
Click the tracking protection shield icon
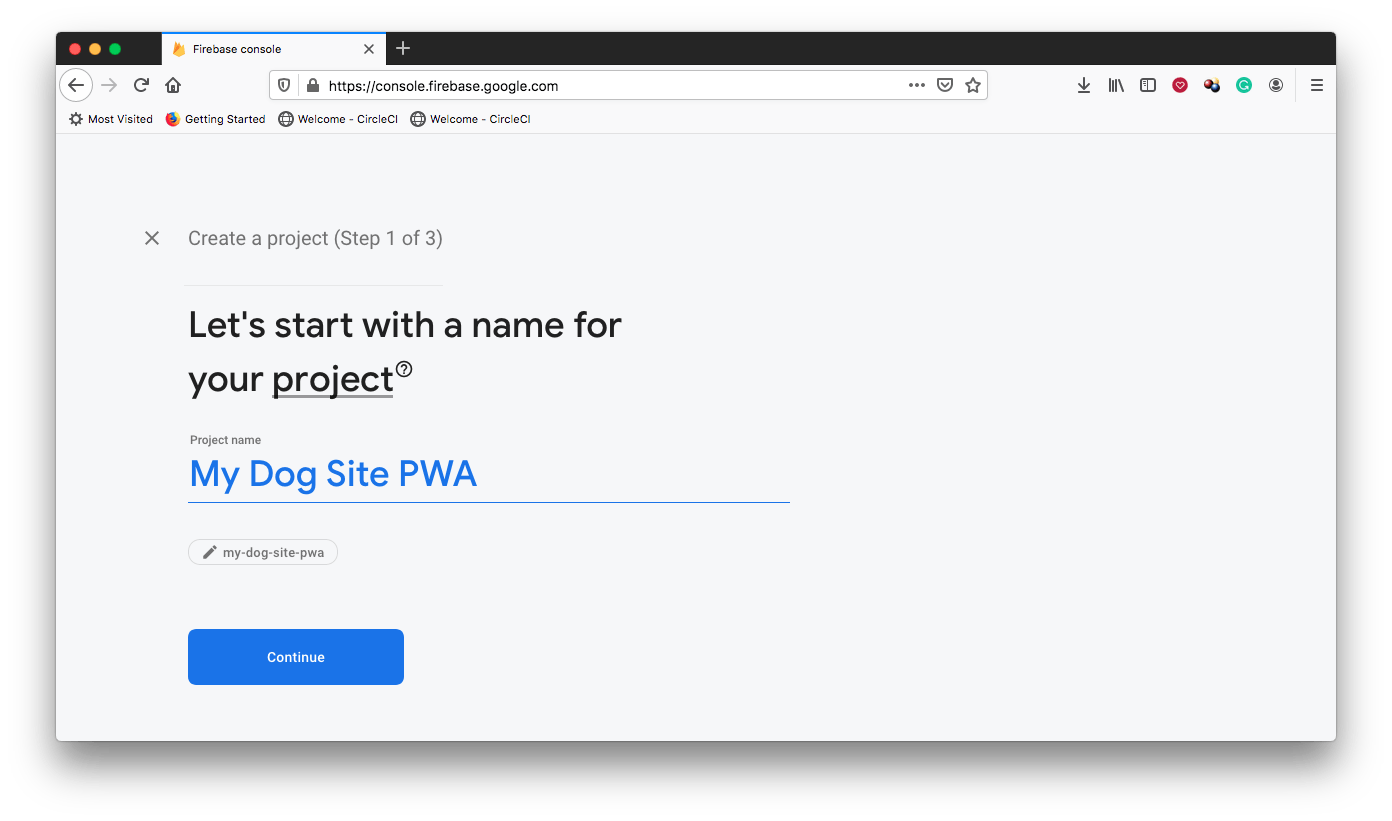(x=284, y=85)
